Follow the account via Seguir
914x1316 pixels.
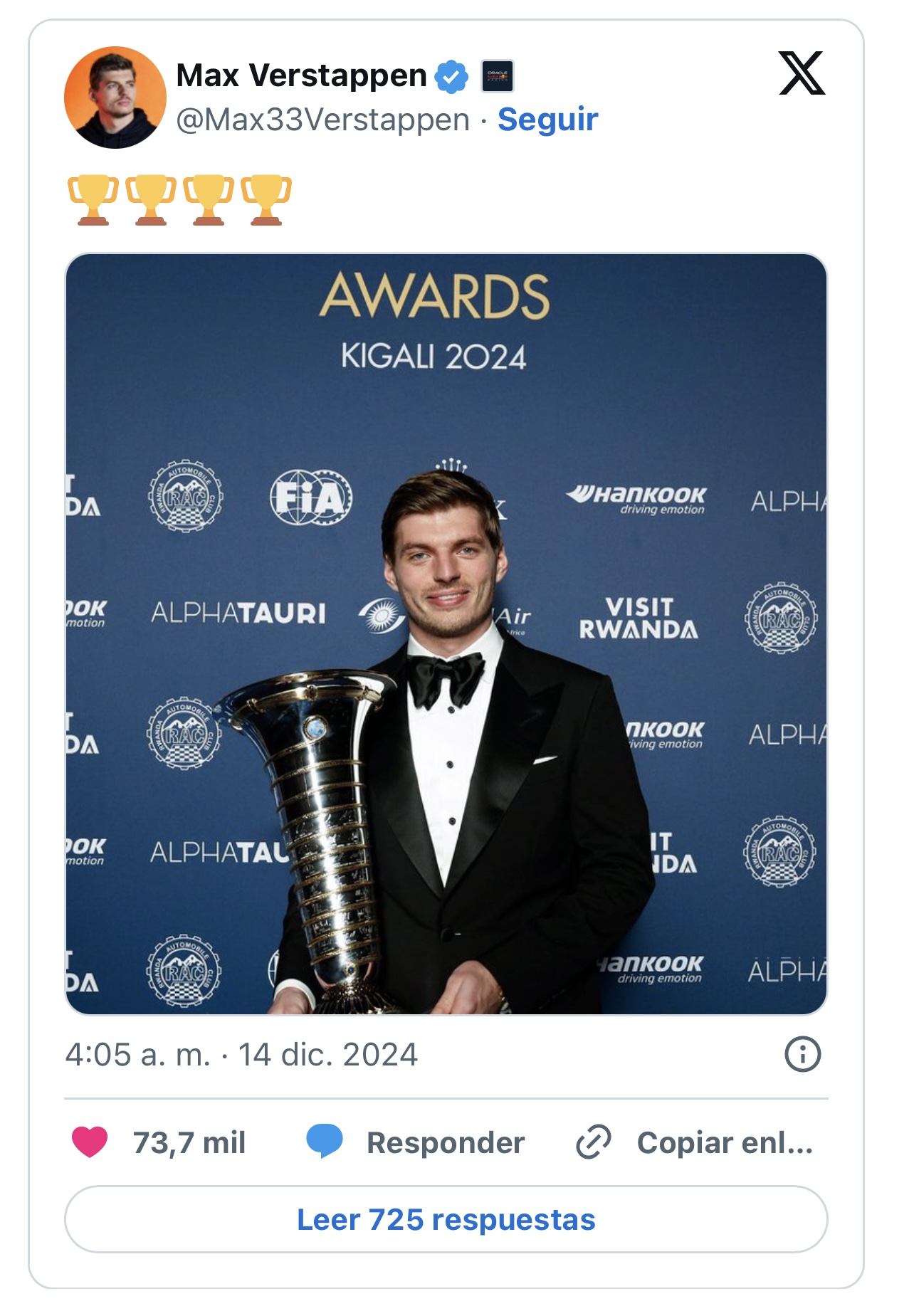pyautogui.click(x=547, y=120)
